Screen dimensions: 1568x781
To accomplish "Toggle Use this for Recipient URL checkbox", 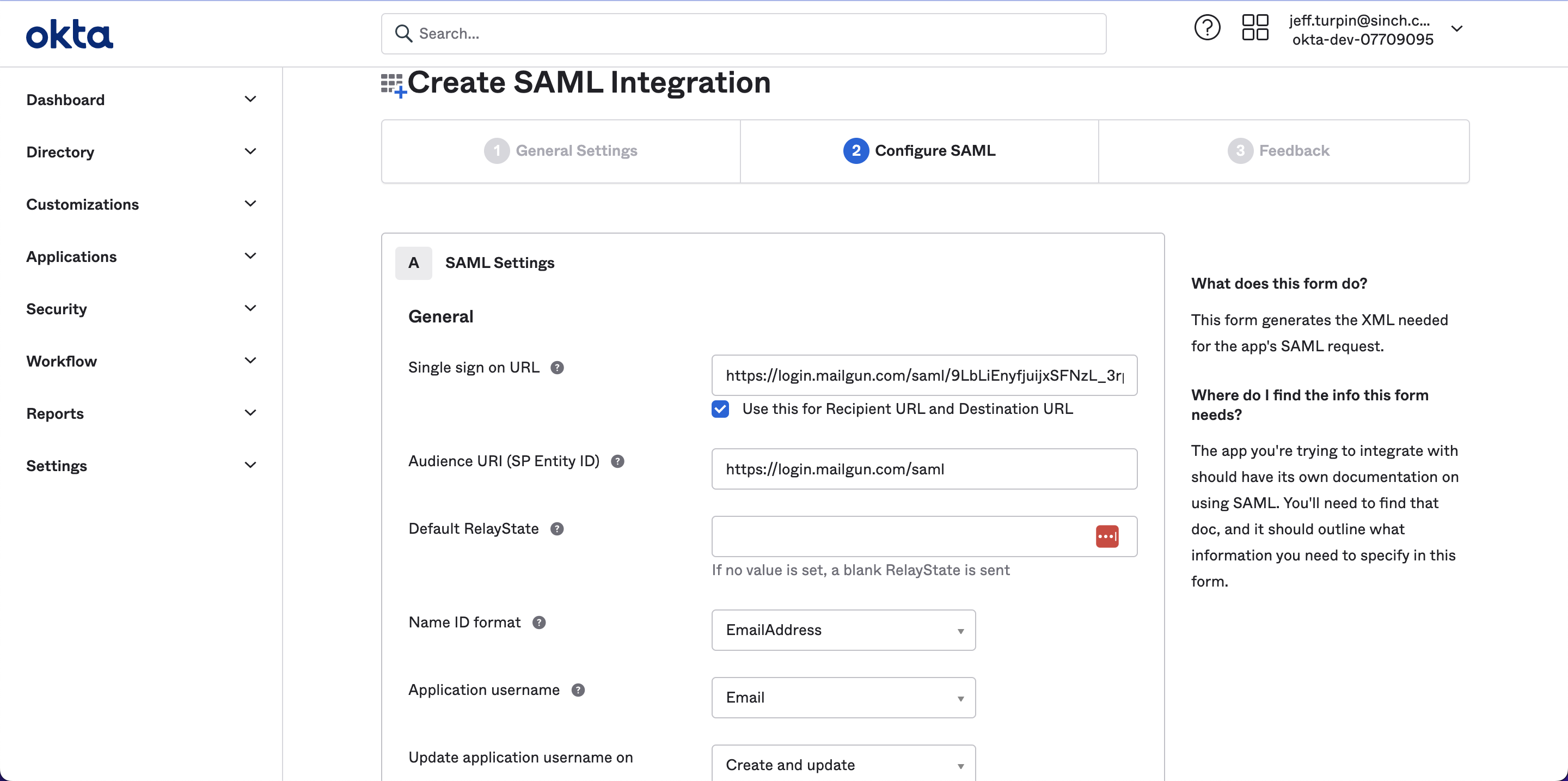I will coord(720,409).
